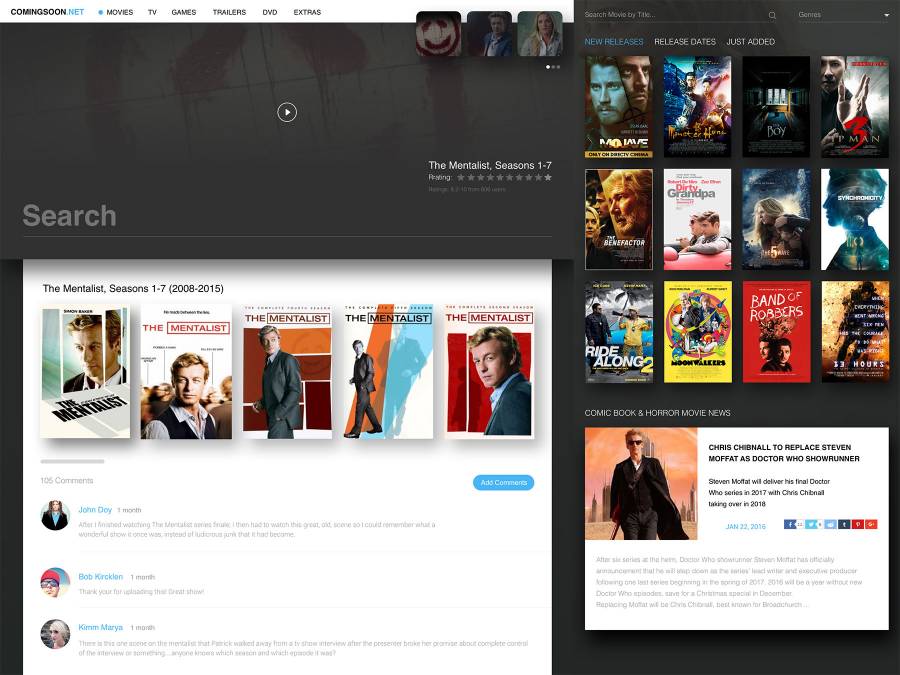Click the search magnifier icon

(x=772, y=16)
